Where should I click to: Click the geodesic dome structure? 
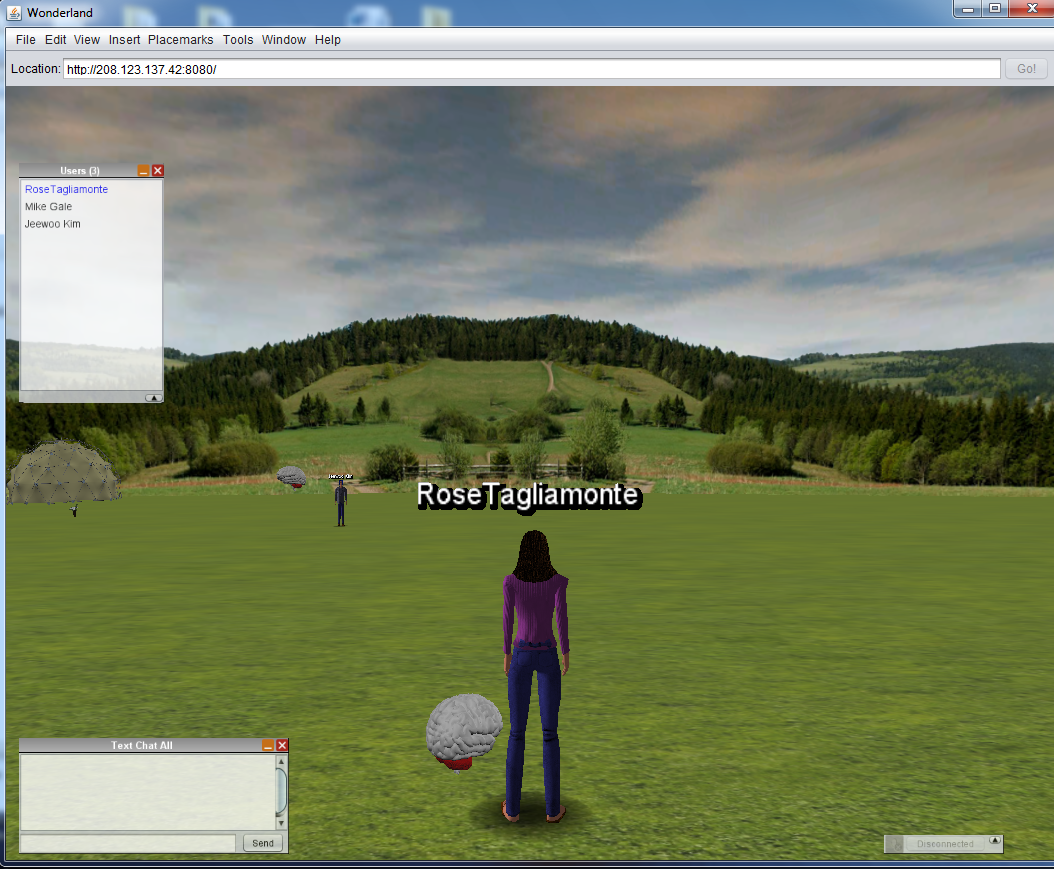tap(63, 472)
